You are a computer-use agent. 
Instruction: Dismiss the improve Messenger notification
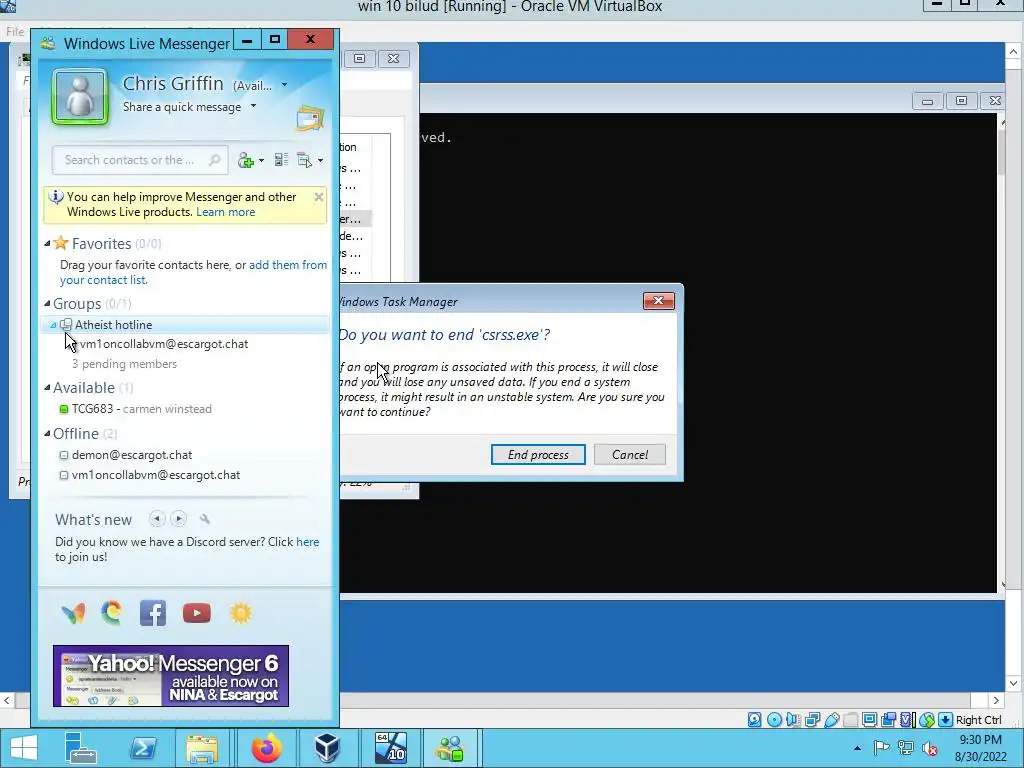click(x=319, y=197)
